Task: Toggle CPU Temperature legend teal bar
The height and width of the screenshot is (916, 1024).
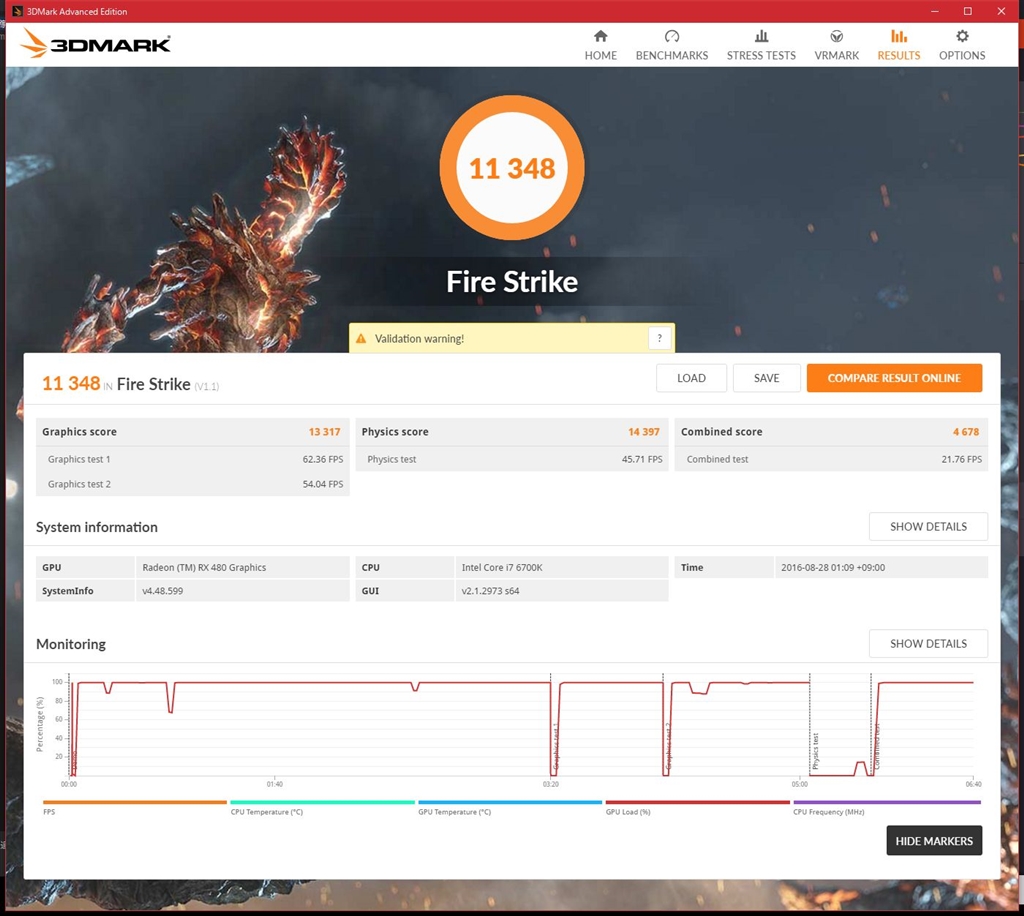Action: coord(323,802)
